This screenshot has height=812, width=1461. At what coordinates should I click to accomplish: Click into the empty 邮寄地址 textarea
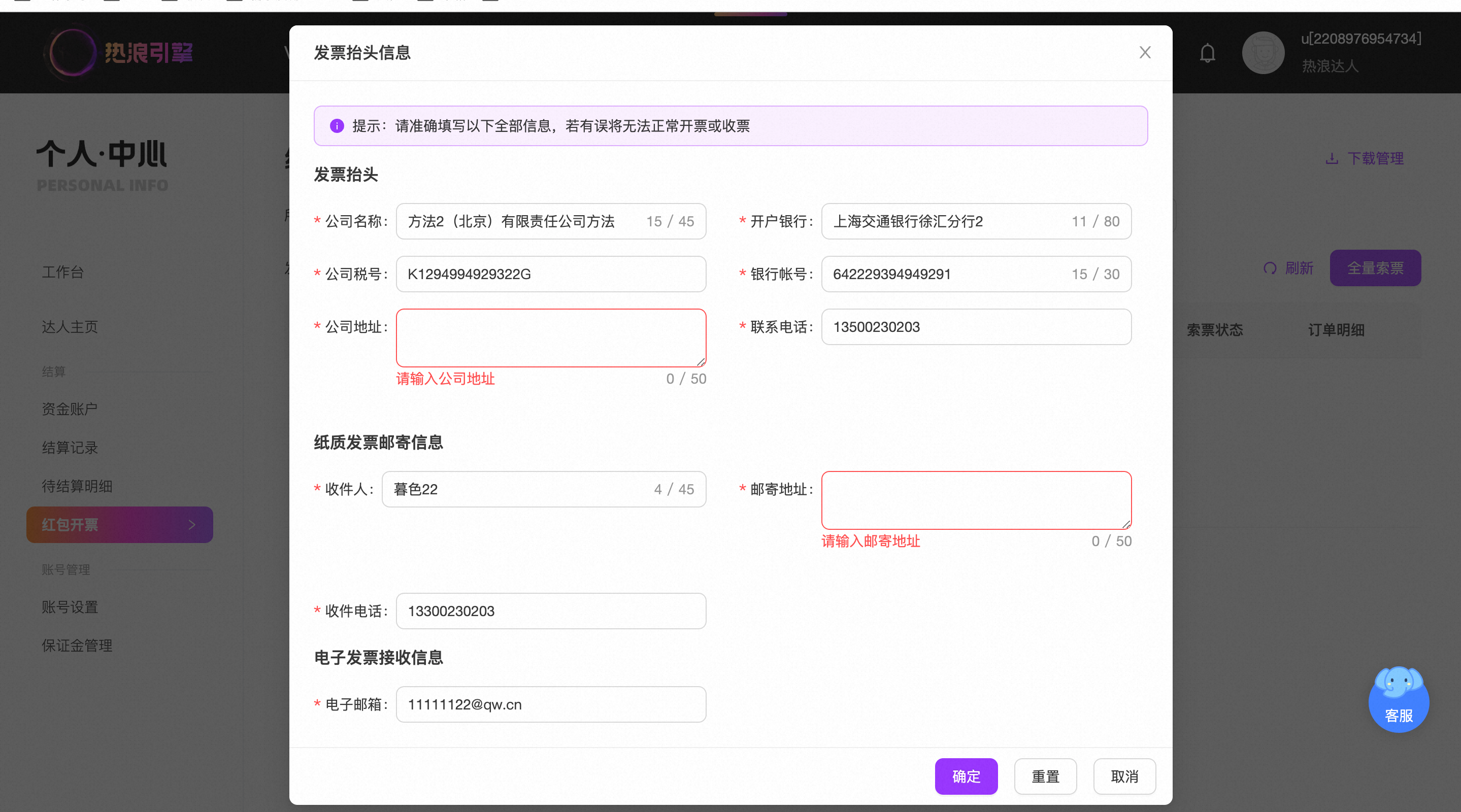(976, 500)
